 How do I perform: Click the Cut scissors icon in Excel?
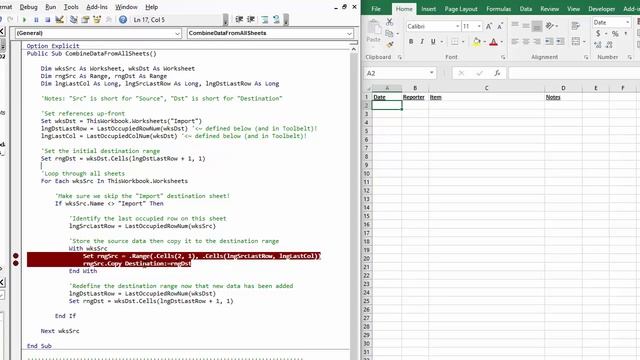[x=389, y=22]
